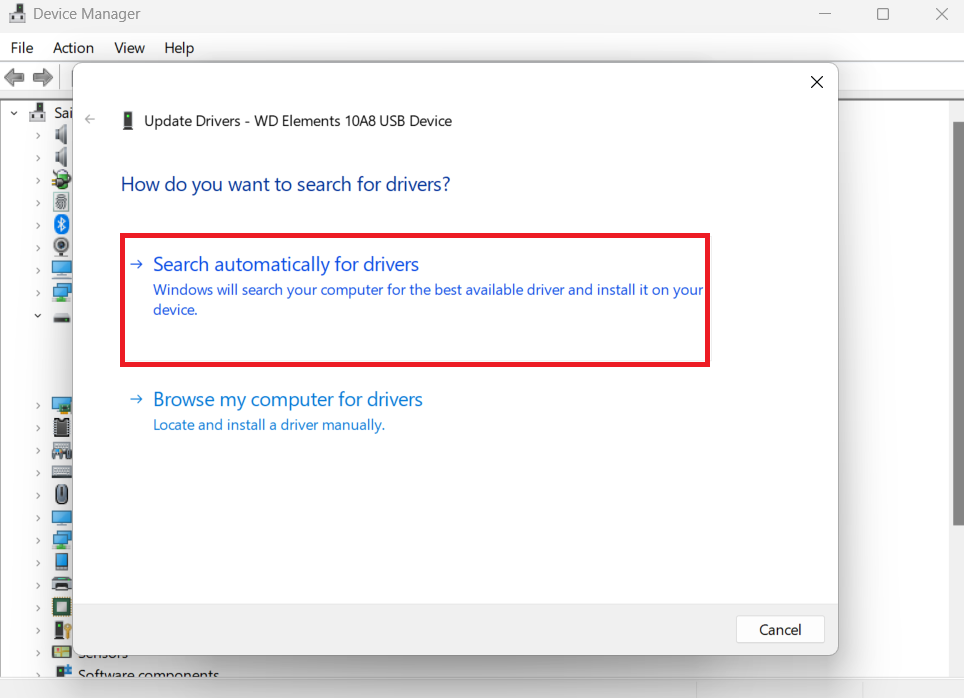Open the Action menu

[73, 48]
